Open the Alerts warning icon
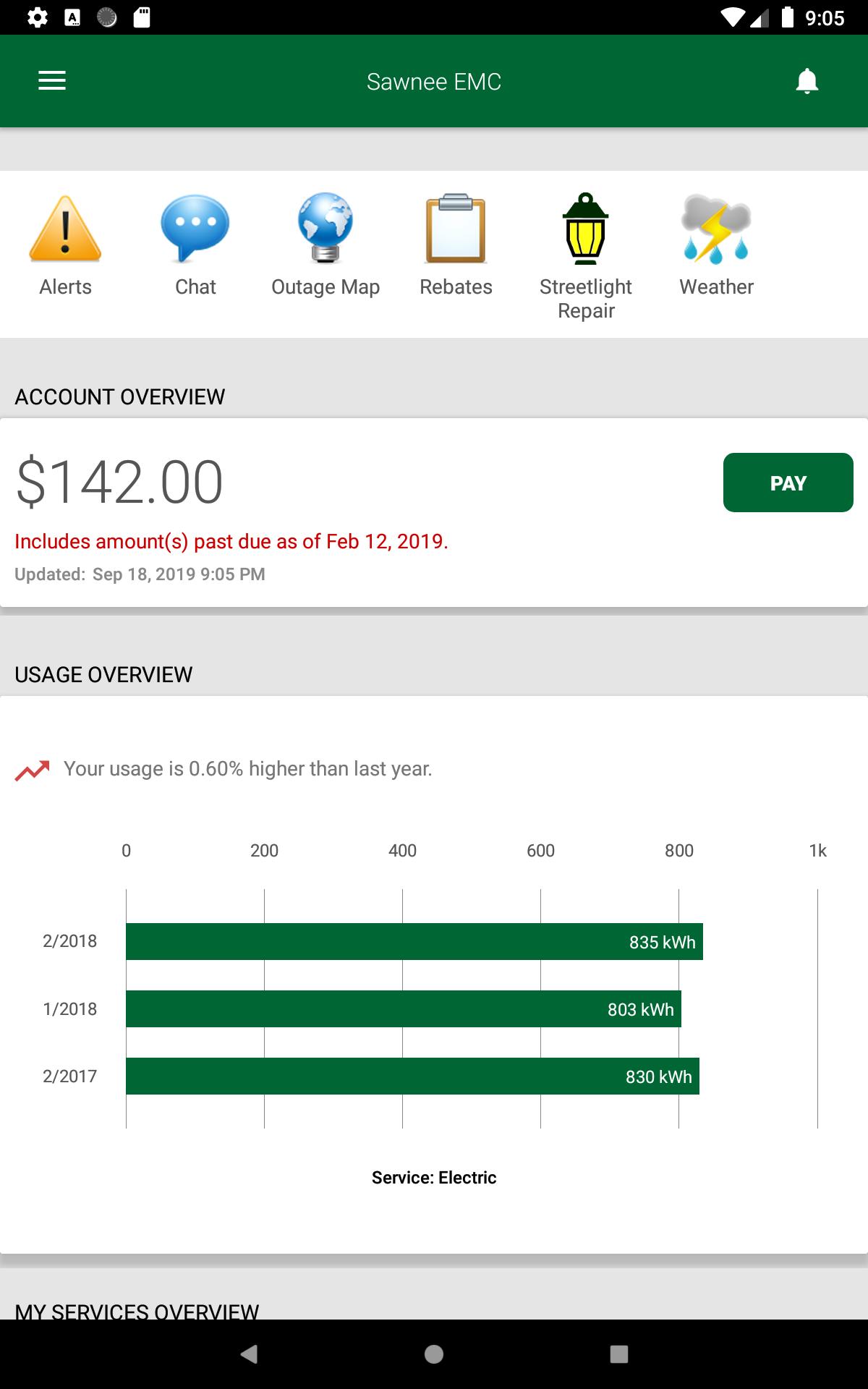 point(65,229)
